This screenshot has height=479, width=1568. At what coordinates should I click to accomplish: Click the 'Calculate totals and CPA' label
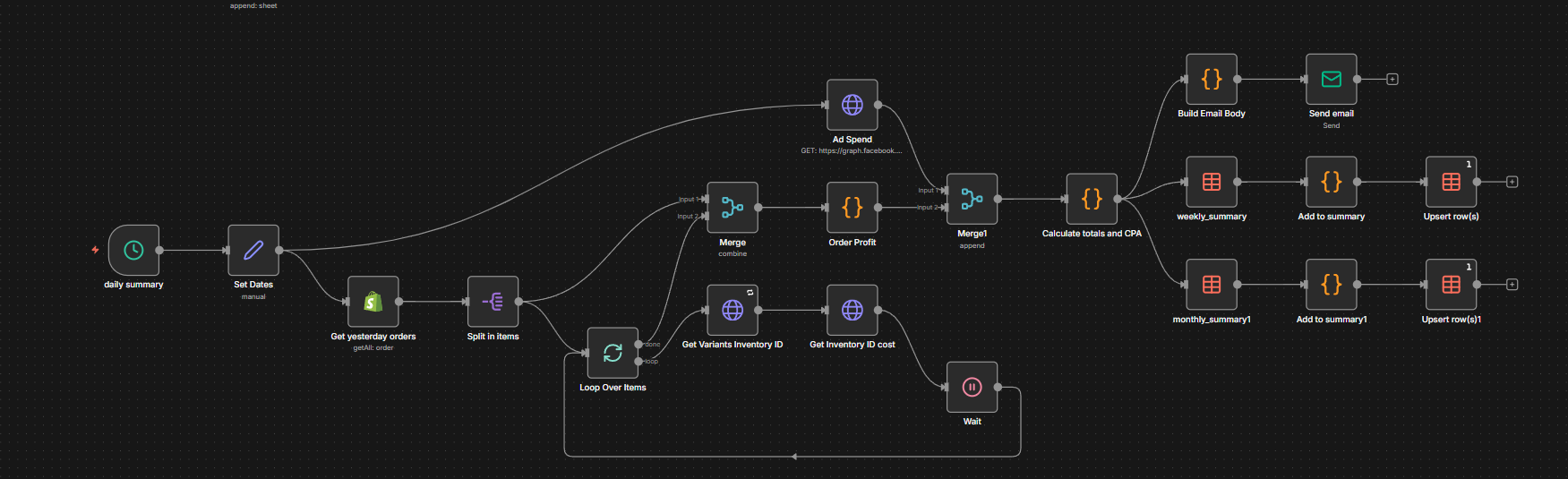1092,234
